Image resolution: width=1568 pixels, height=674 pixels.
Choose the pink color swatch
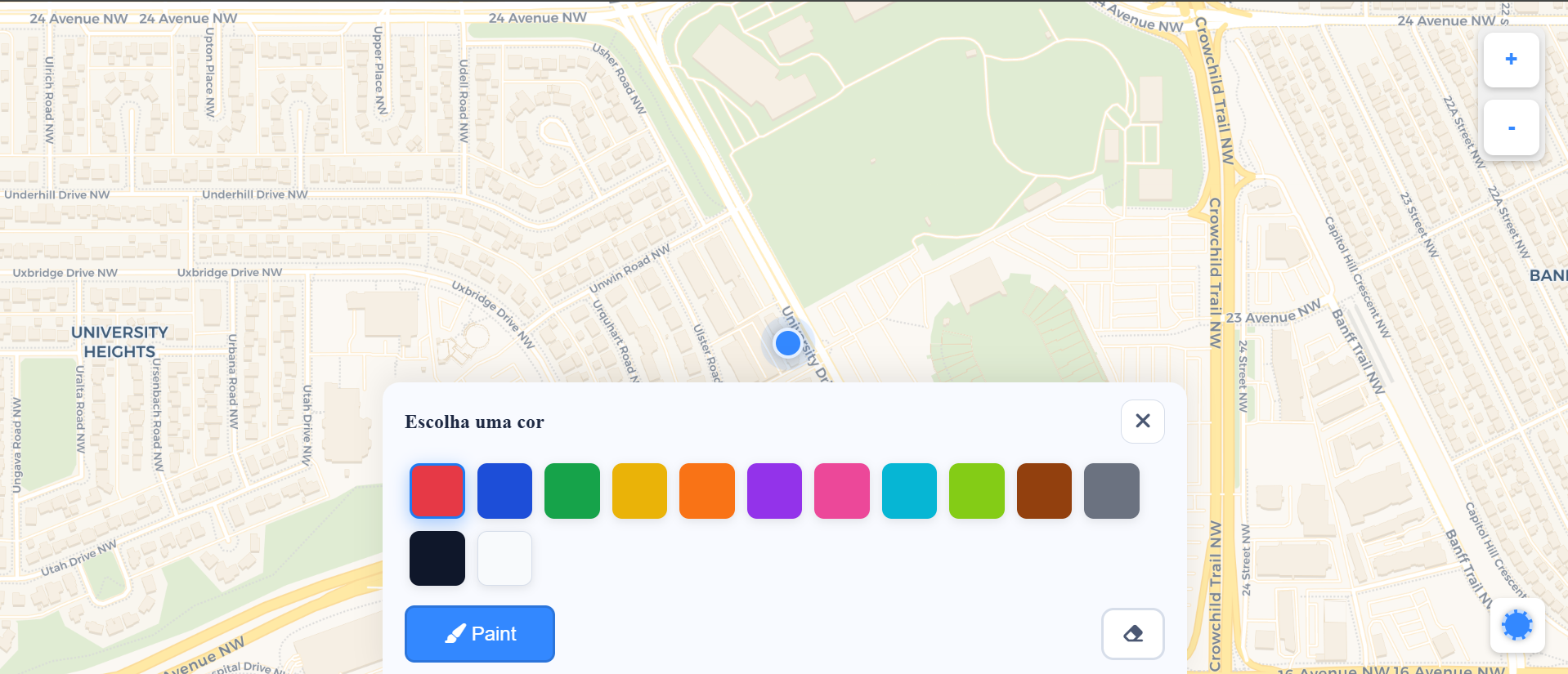click(x=842, y=491)
